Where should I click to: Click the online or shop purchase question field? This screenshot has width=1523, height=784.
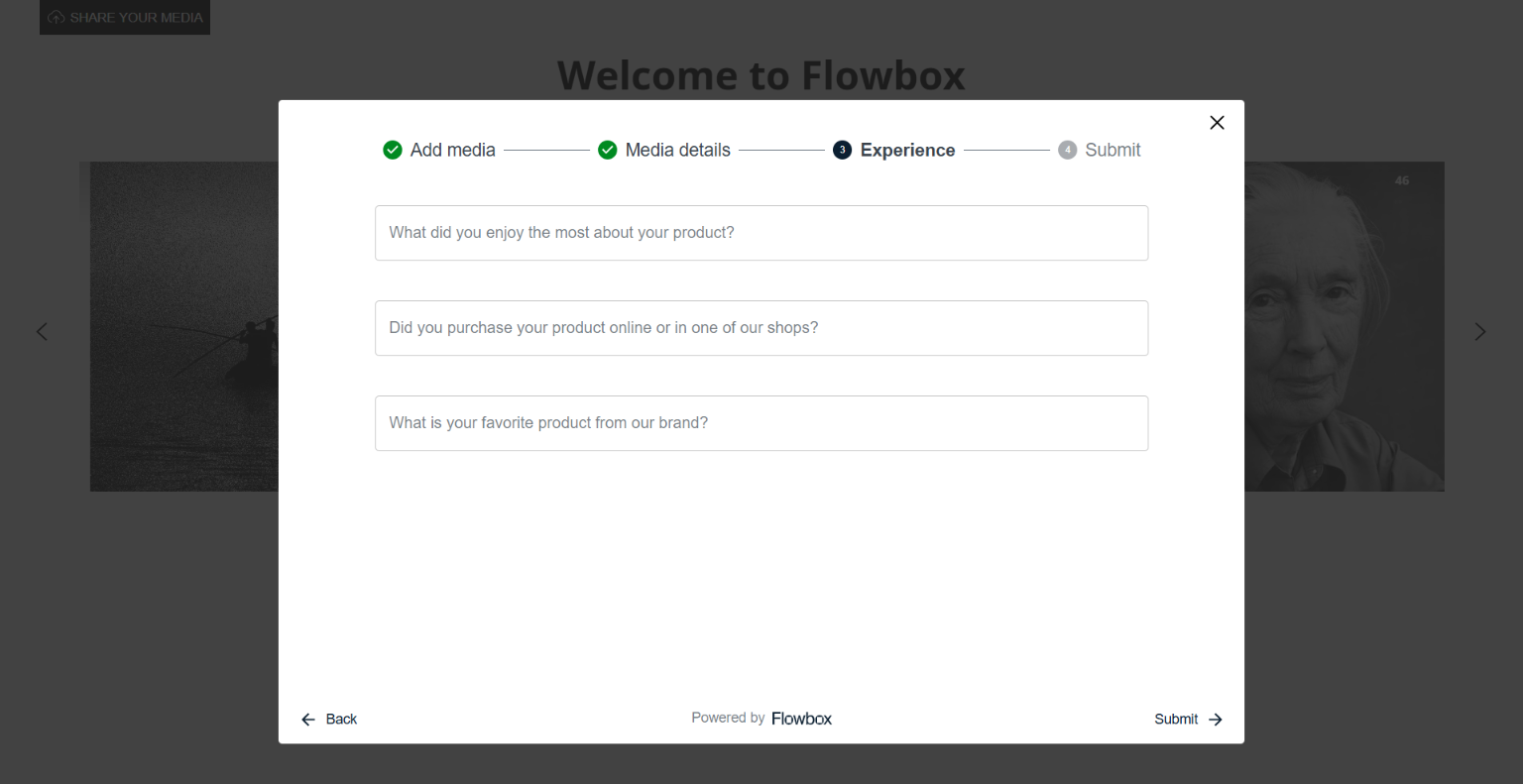click(761, 328)
